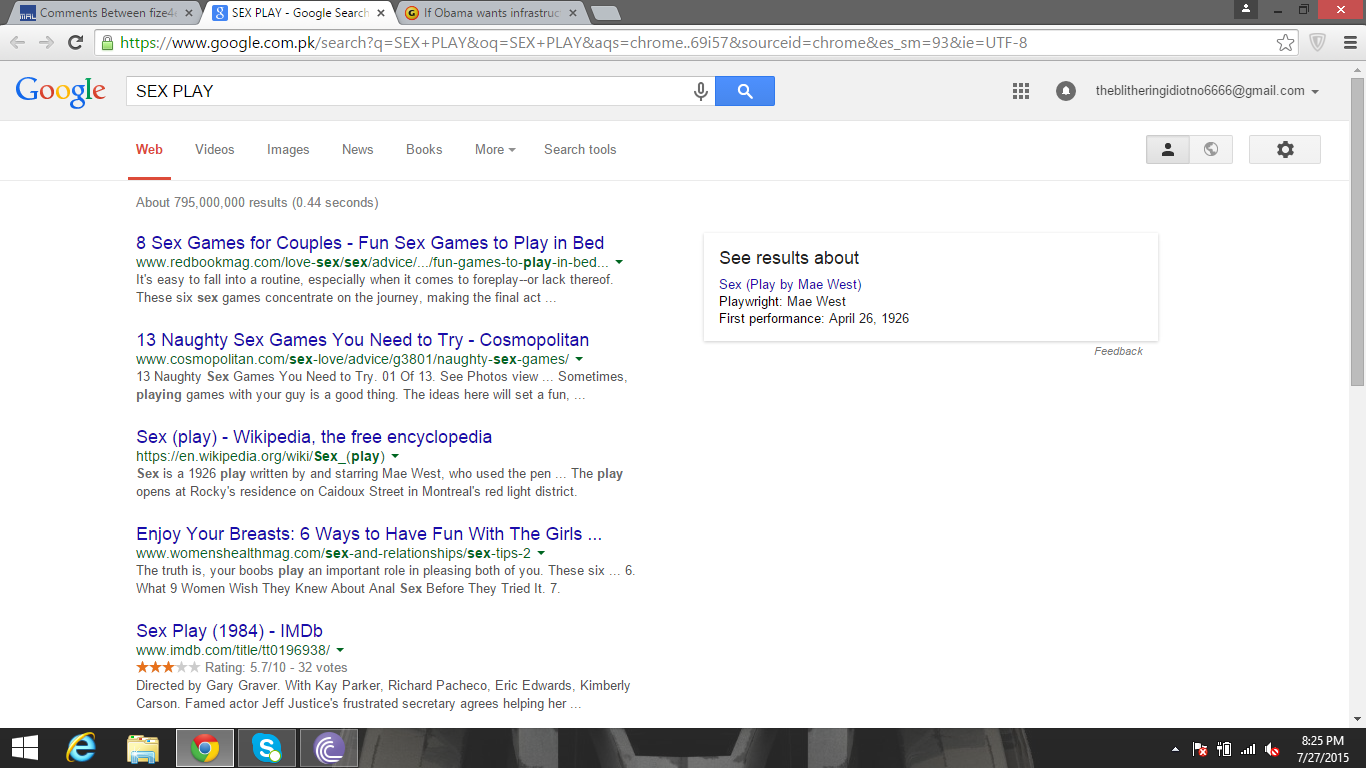The width and height of the screenshot is (1366, 768).
Task: Open a new tab
Action: point(605,13)
